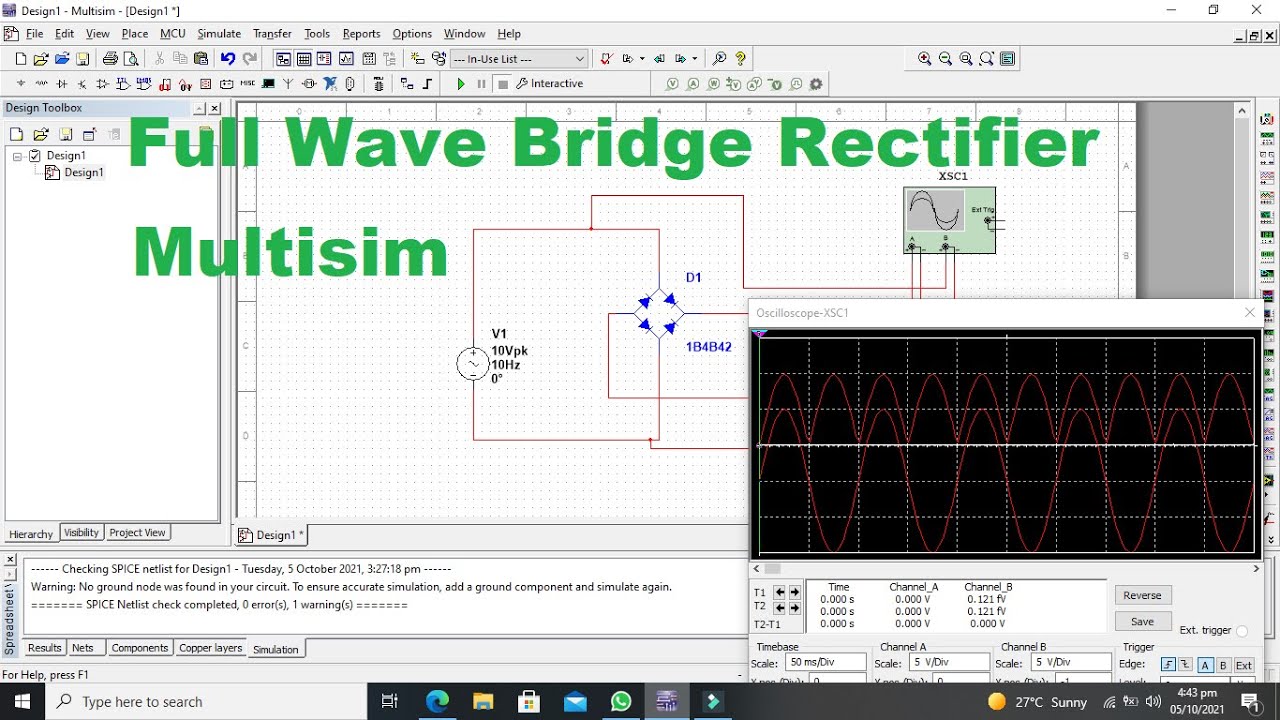1280x720 pixels.
Task: Open WhatsApp from the taskbar
Action: point(621,701)
